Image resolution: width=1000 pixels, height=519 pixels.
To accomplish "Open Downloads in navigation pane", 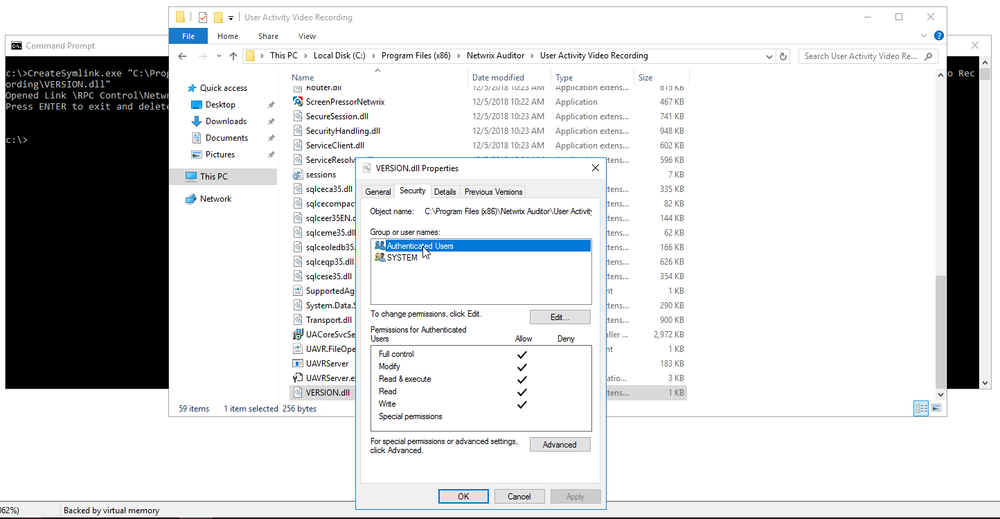I will point(226,121).
